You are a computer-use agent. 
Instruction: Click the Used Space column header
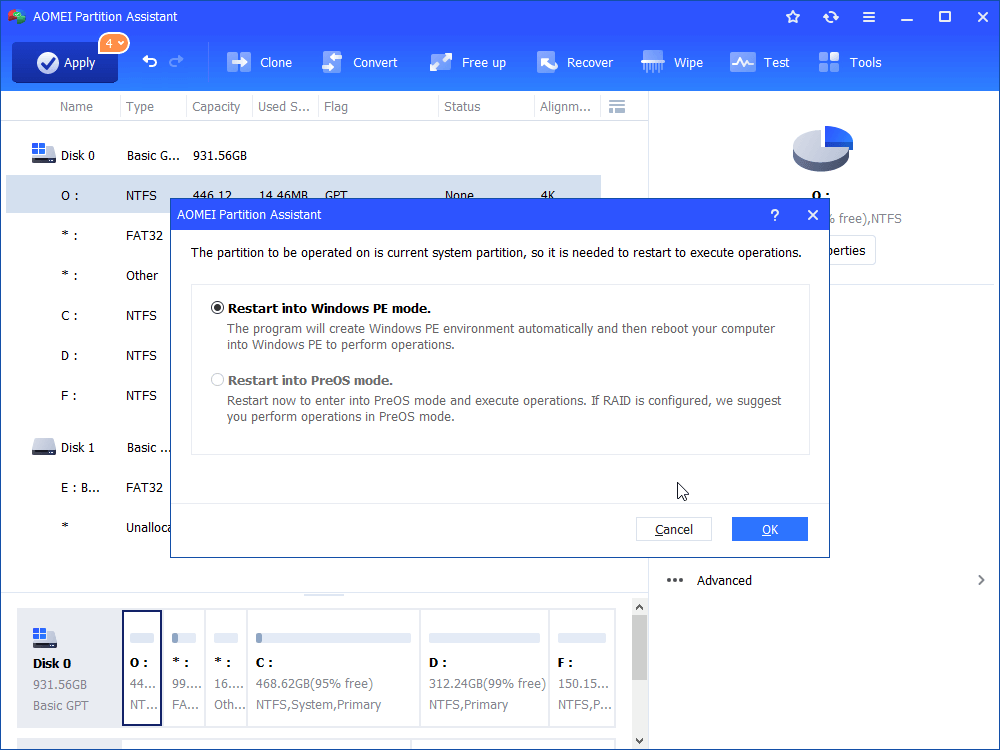point(284,107)
